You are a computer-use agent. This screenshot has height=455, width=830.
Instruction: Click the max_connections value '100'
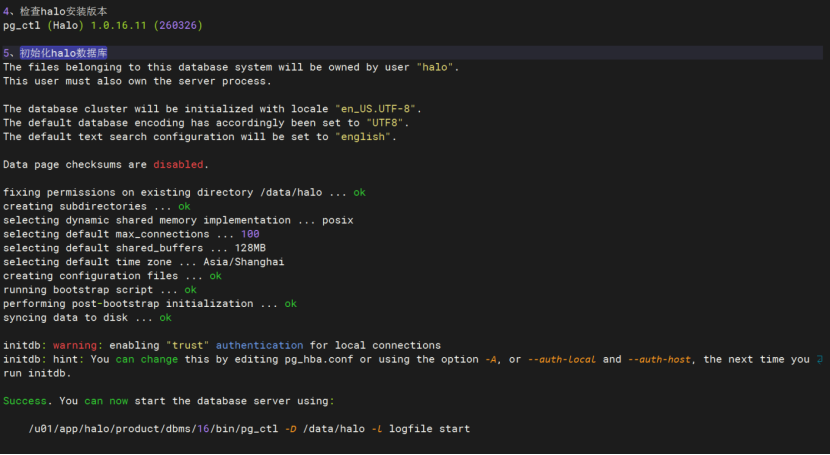(250, 234)
